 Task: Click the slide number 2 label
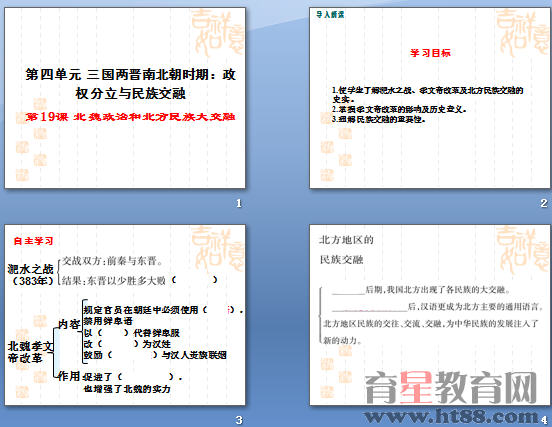pyautogui.click(x=544, y=203)
